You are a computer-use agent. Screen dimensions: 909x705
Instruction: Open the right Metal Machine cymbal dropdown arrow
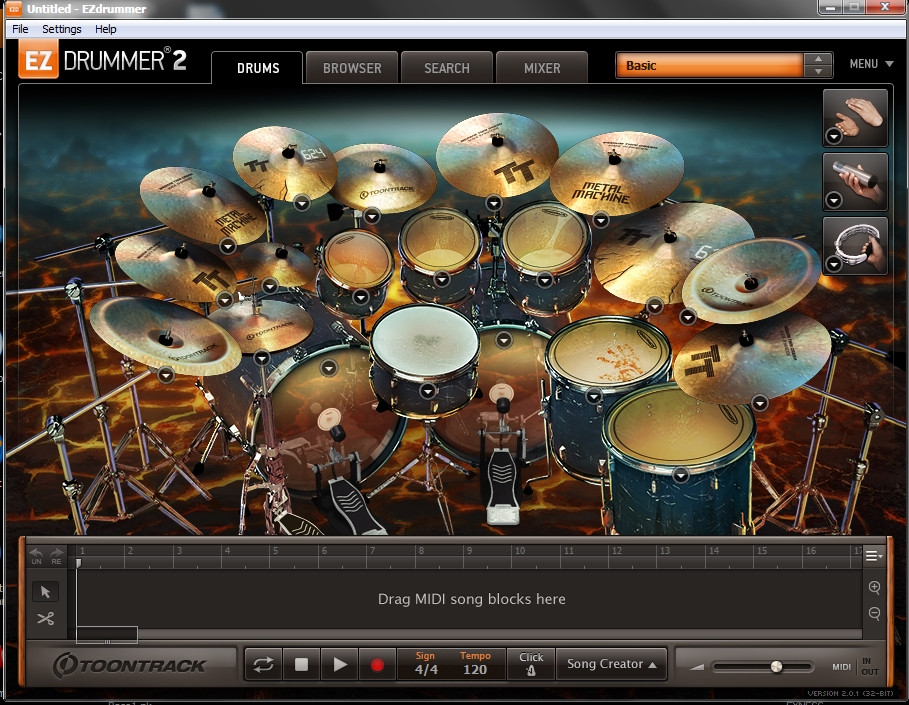pos(601,220)
